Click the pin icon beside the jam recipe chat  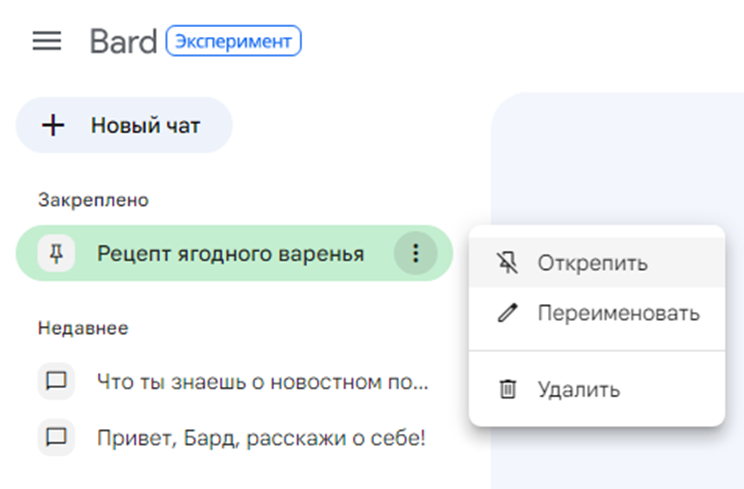click(x=57, y=254)
